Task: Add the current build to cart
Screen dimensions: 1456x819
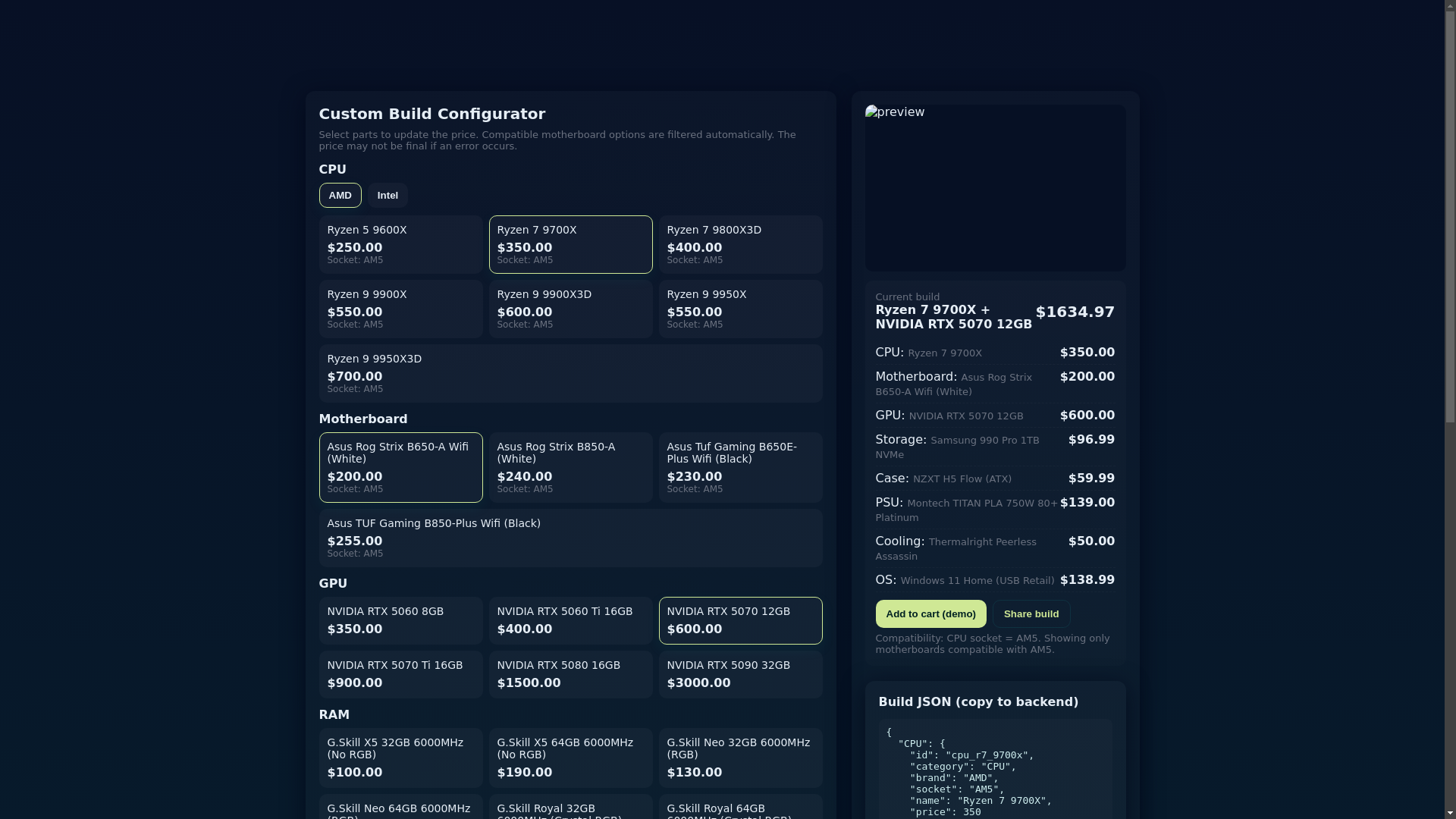Action: 930,614
